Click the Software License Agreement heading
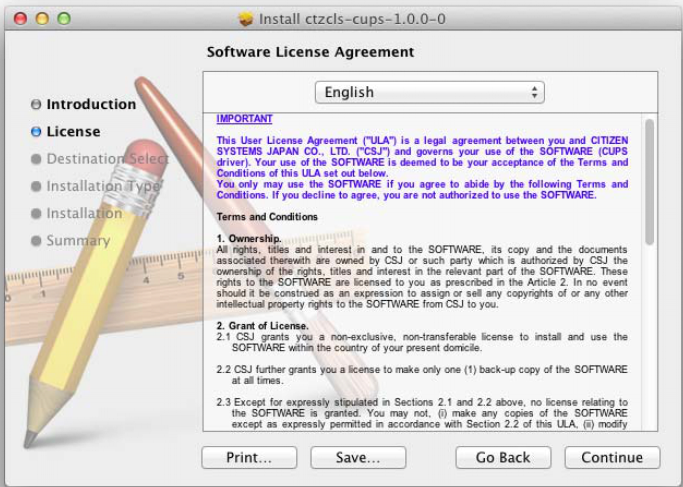This screenshot has width=683, height=487. click(310, 52)
